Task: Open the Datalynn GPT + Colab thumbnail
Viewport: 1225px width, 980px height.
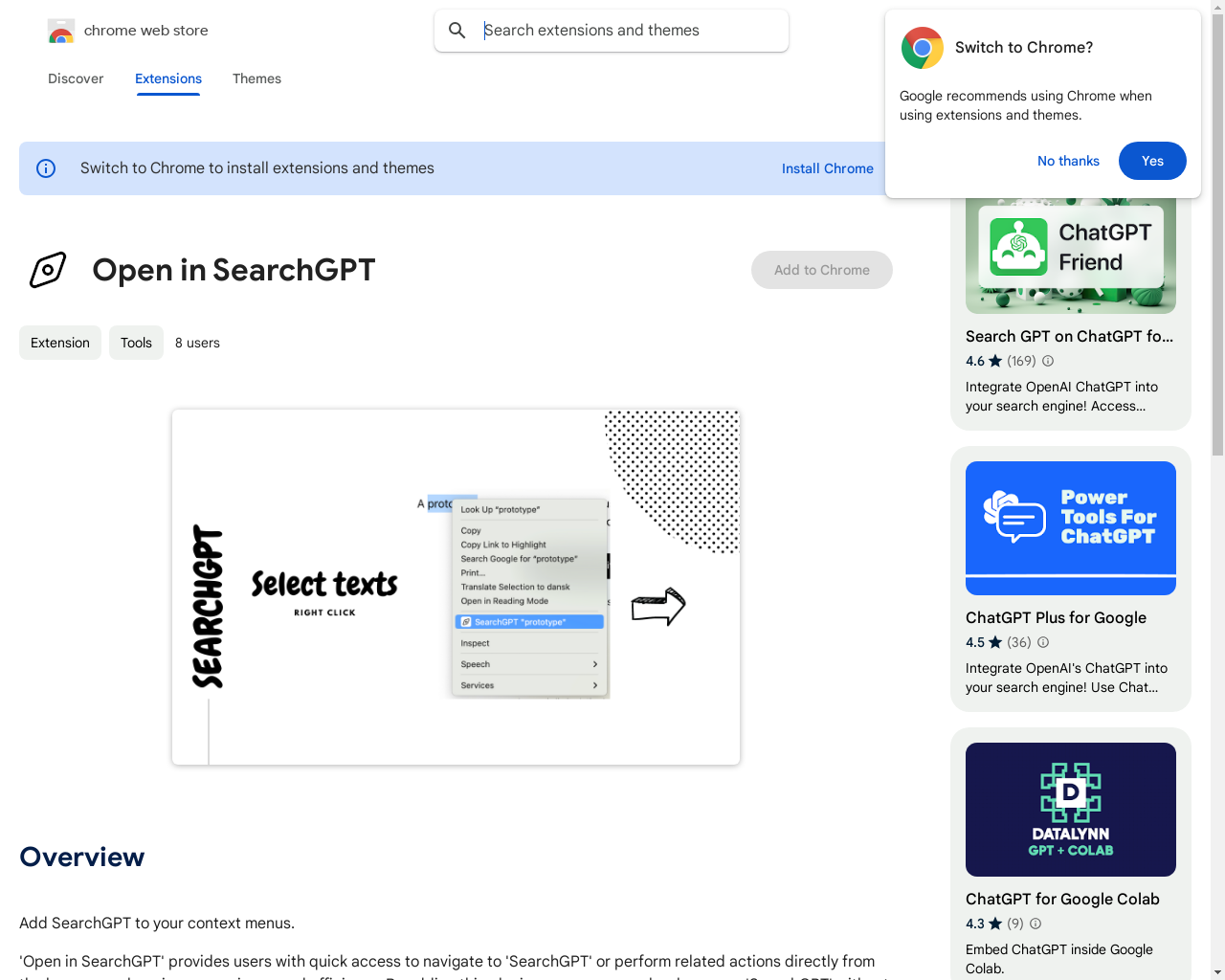Action: (1071, 810)
